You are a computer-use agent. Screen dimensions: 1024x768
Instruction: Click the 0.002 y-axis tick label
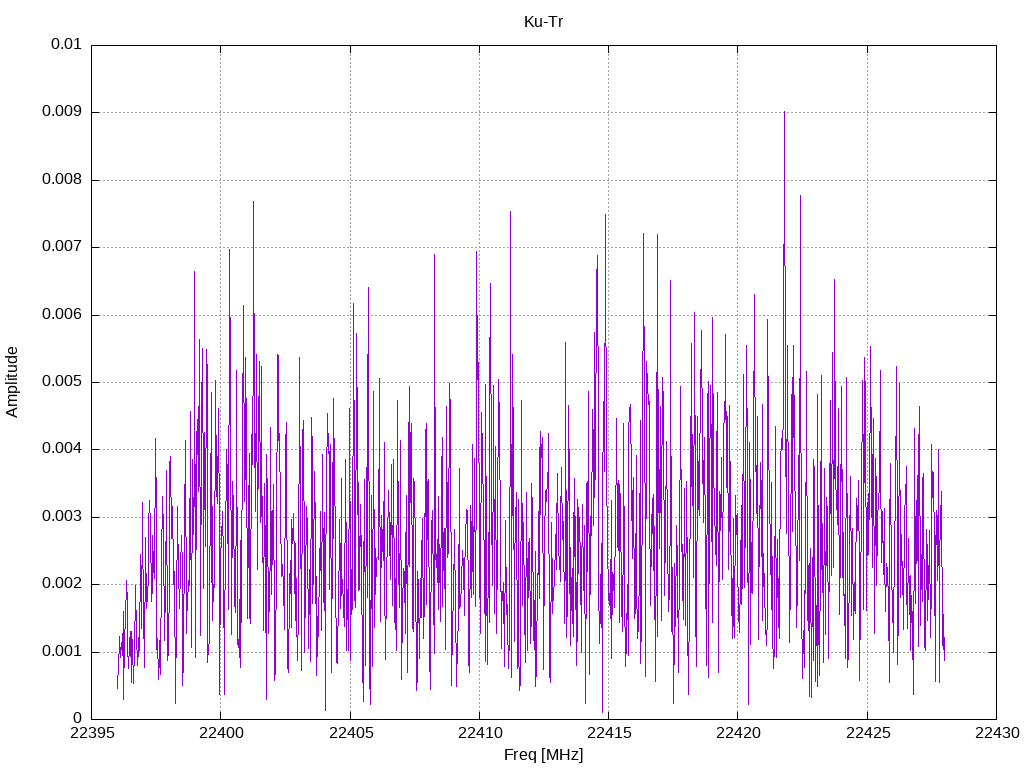[62, 584]
